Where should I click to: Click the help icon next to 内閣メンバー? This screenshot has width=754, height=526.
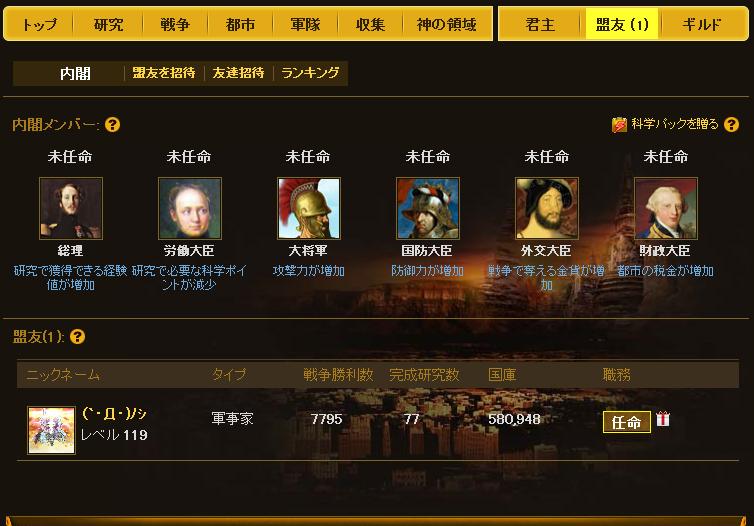click(112, 125)
